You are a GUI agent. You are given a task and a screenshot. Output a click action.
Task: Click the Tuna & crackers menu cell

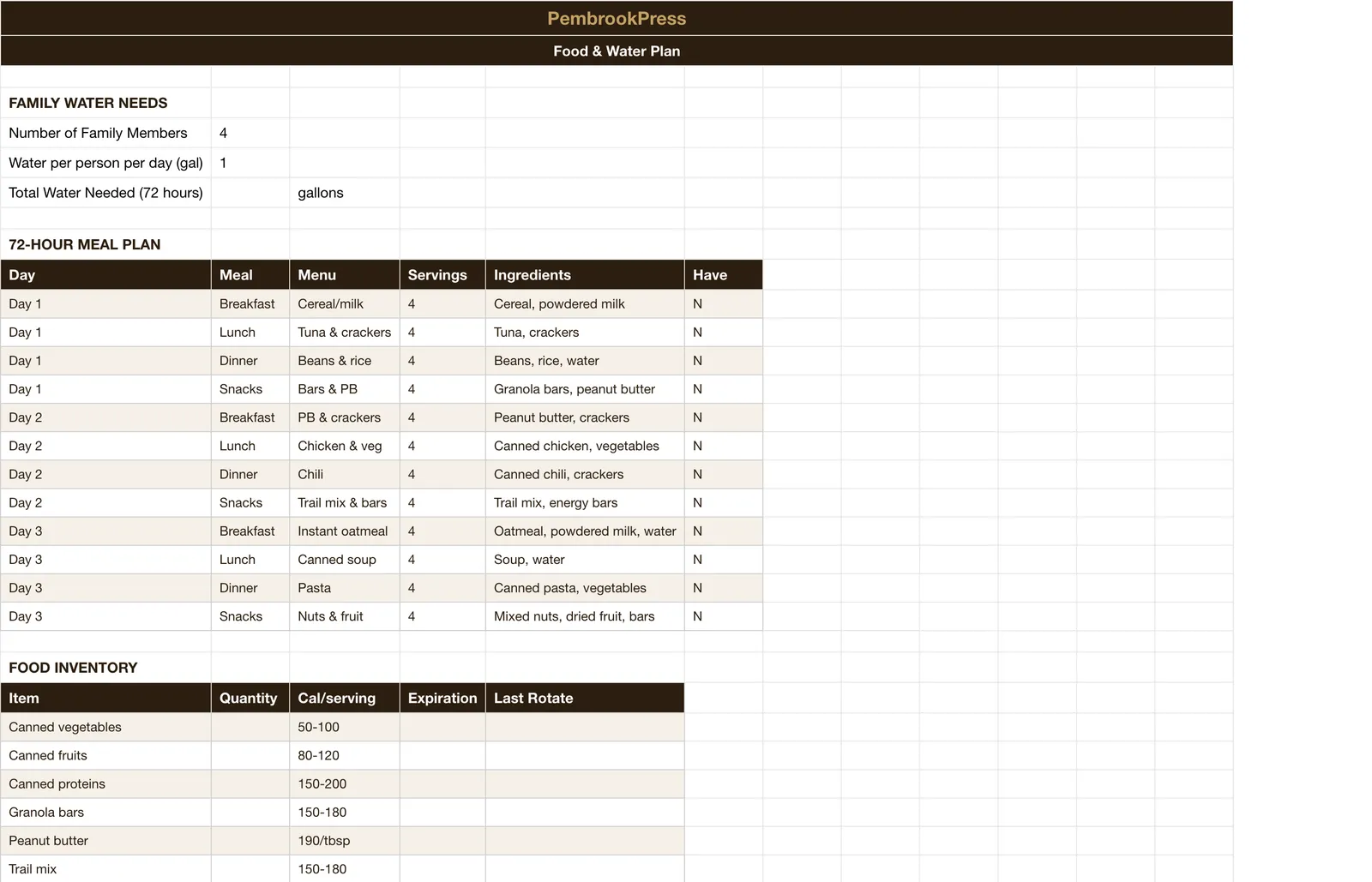point(345,333)
